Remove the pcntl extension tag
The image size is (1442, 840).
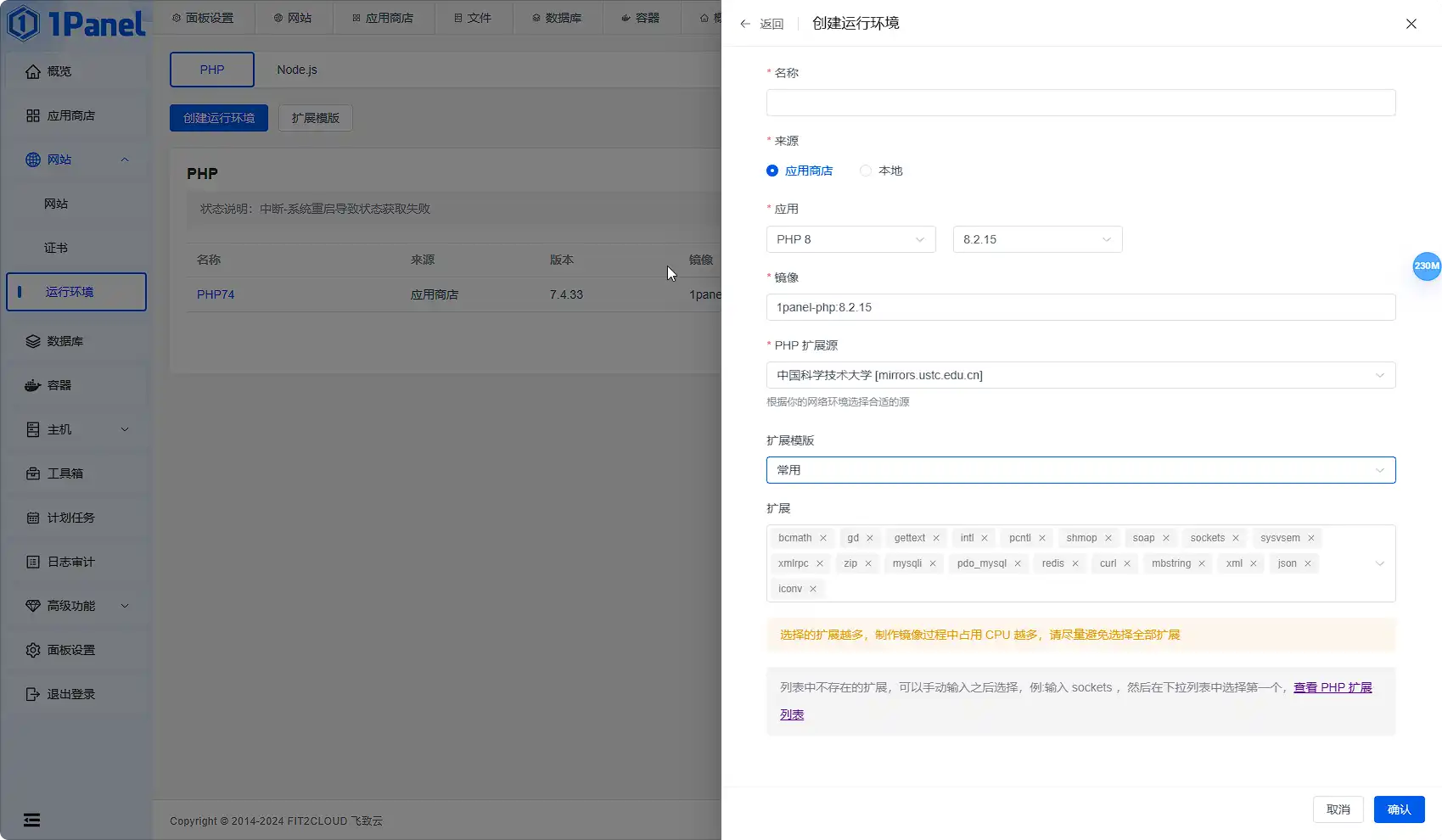pyautogui.click(x=1042, y=538)
